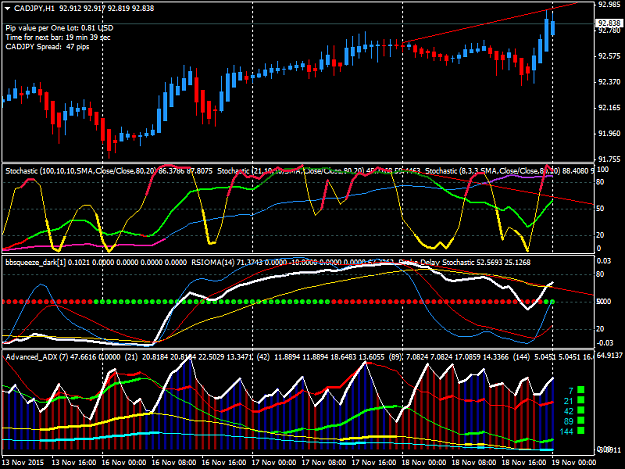Click the '16 Nov 08:00' time axis label
The height and width of the screenshot is (469, 625).
(174, 463)
